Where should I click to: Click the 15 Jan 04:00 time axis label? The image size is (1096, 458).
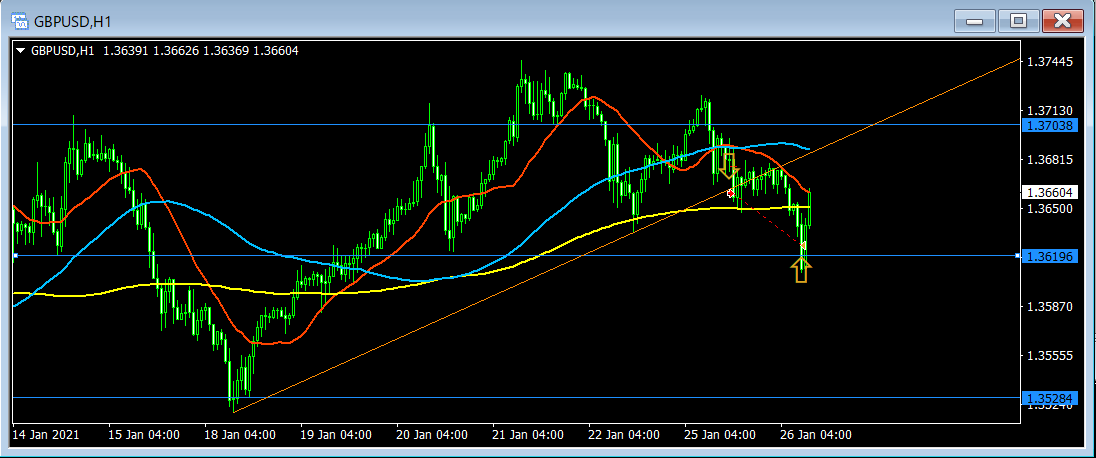(145, 435)
